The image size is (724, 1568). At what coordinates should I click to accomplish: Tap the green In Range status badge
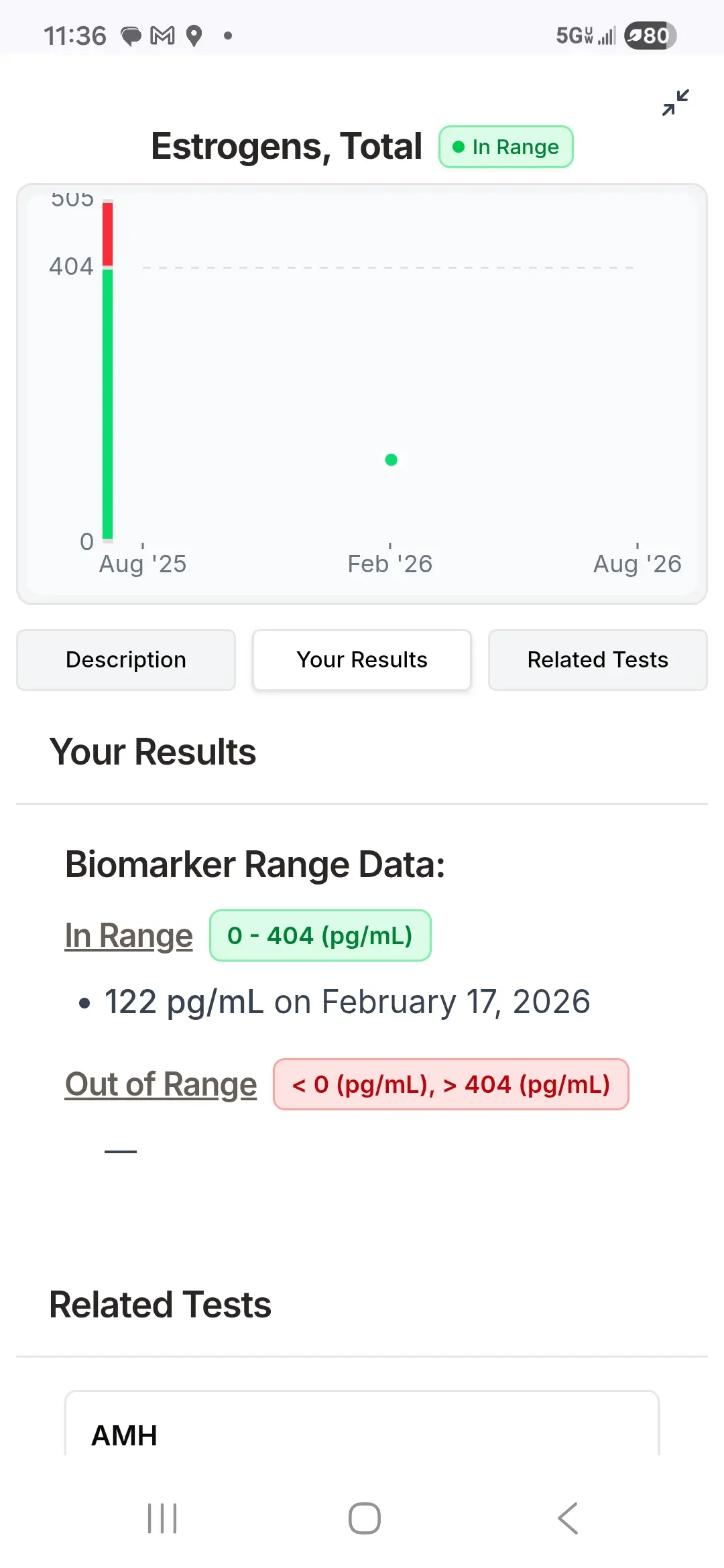[506, 147]
